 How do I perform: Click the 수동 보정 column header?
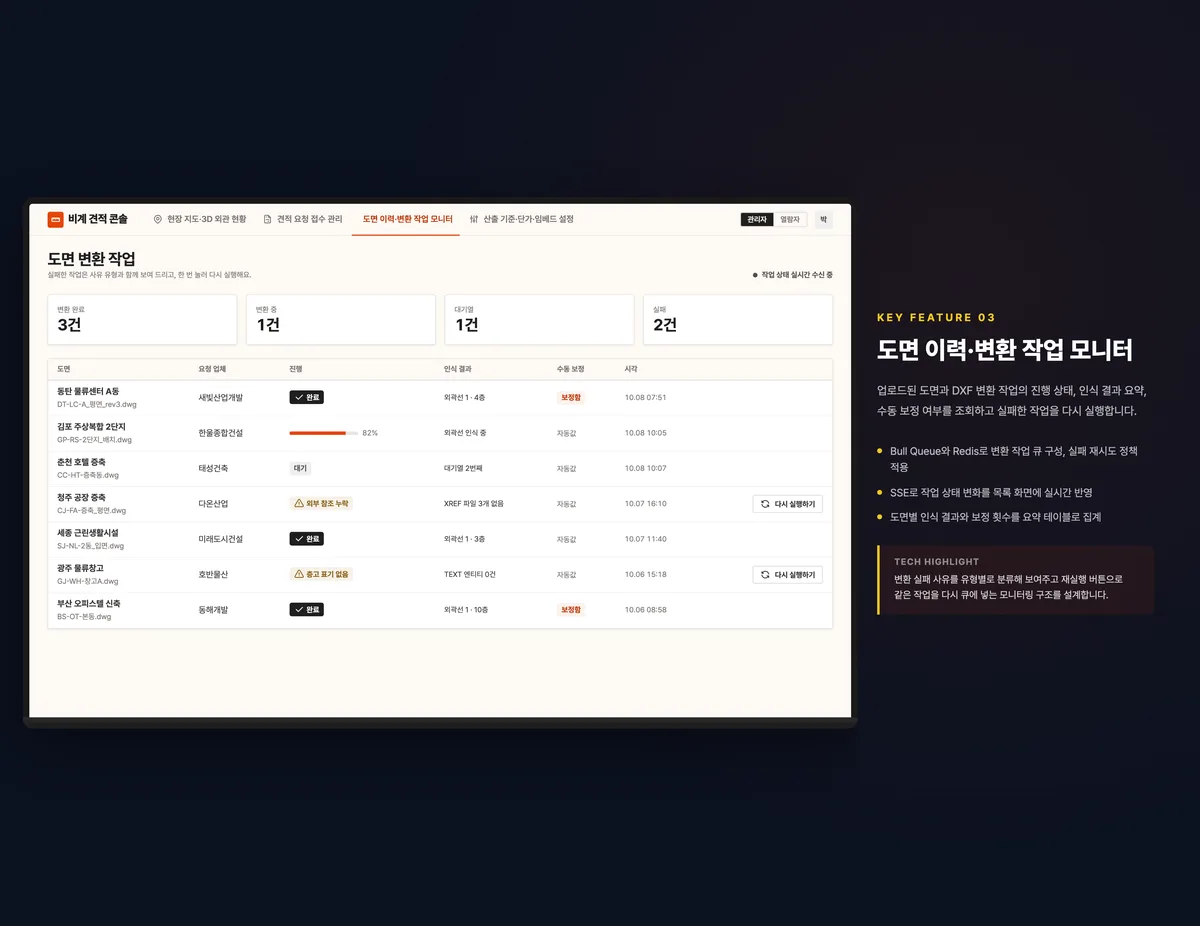pos(571,369)
